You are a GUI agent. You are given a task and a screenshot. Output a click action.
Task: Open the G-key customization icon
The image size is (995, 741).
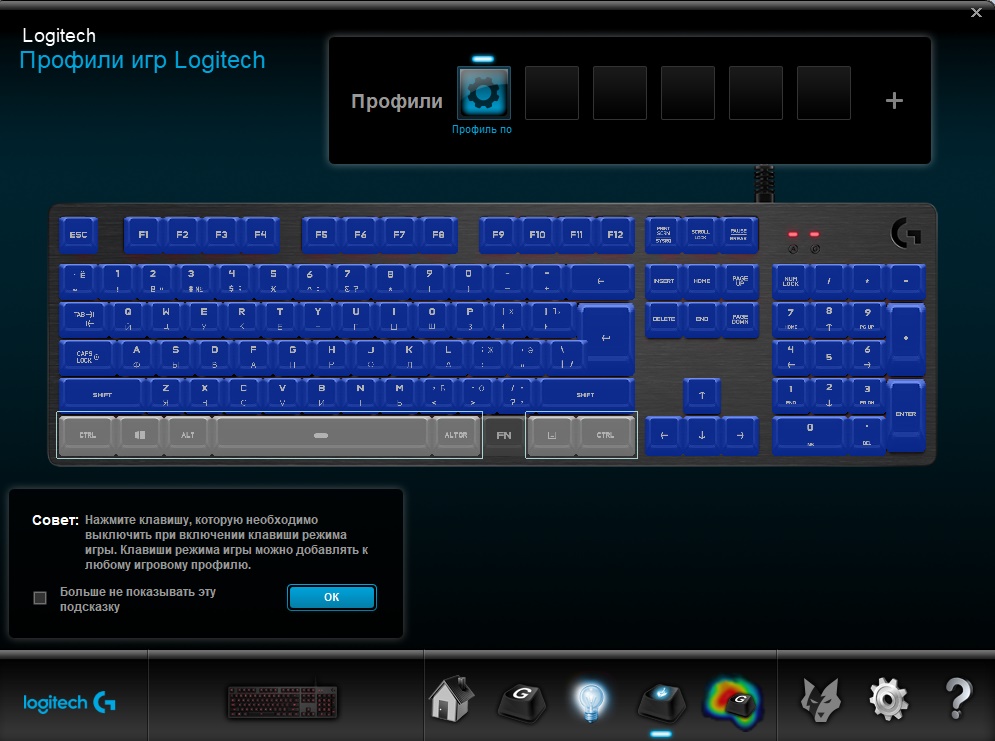(522, 702)
